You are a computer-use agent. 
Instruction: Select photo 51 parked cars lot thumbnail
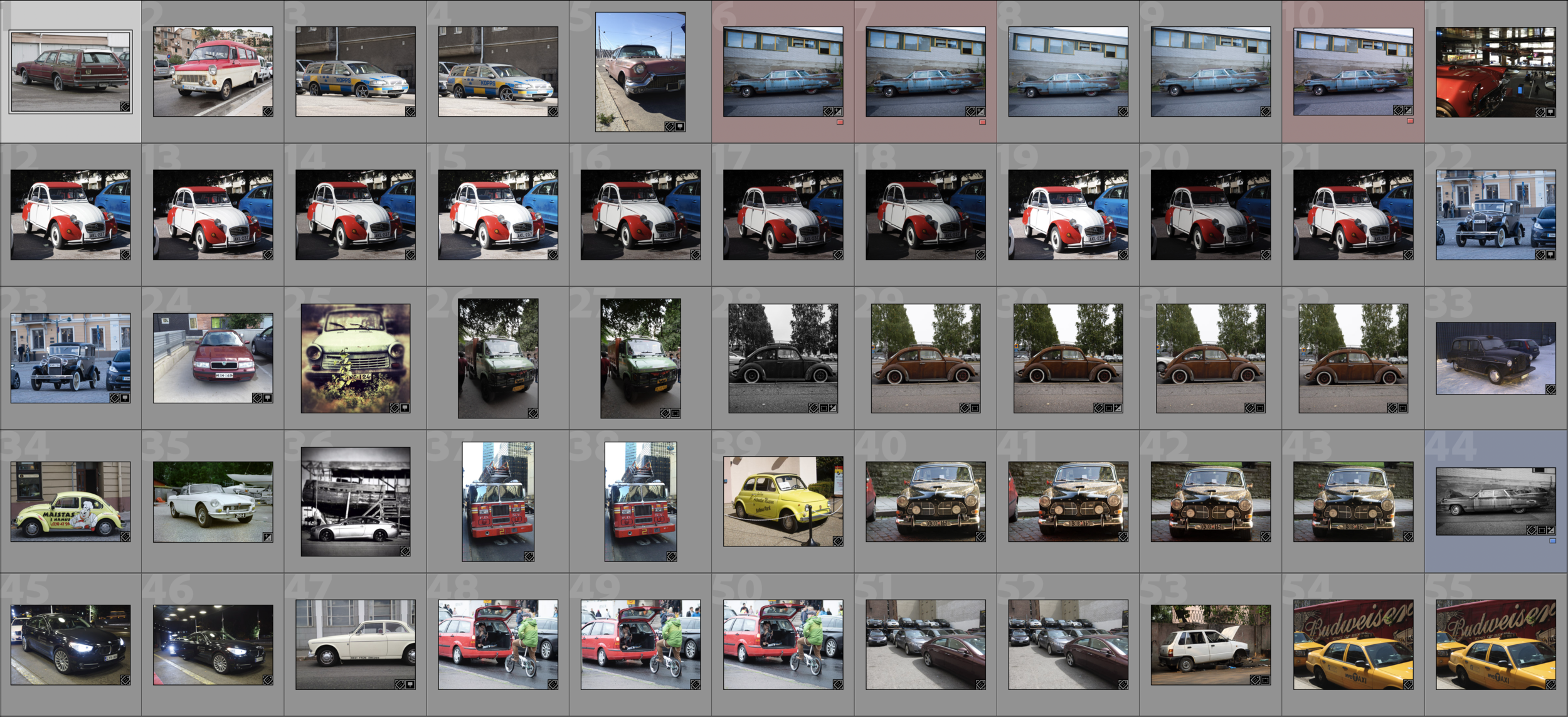pyautogui.click(x=926, y=645)
